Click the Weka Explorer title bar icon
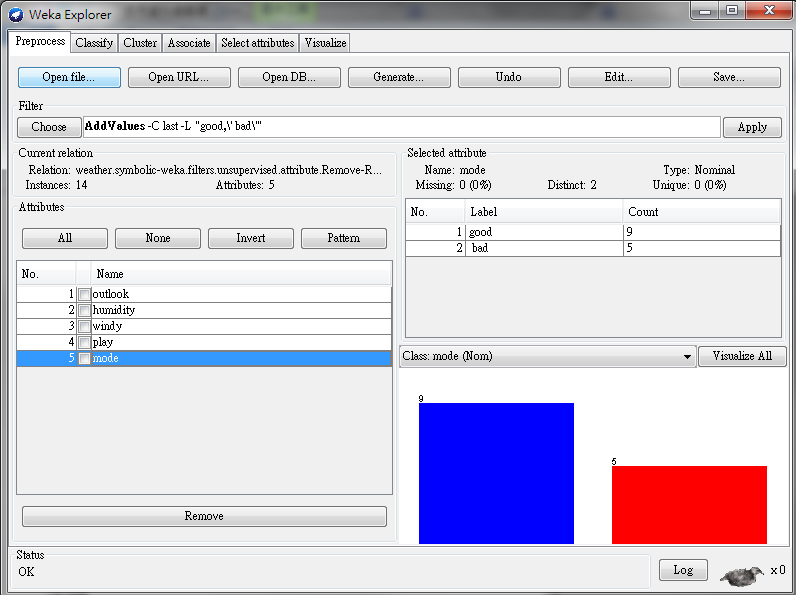Screen dimensions: 796x595 click(16, 14)
